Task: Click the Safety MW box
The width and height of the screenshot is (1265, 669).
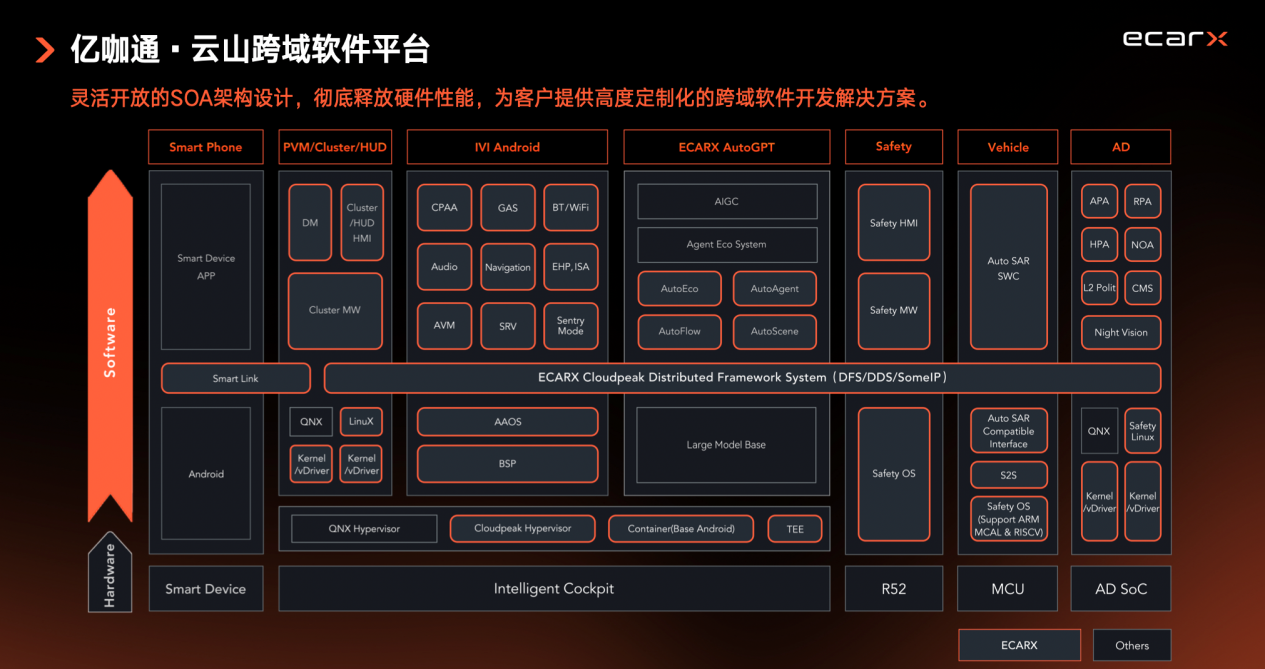Action: tap(894, 311)
